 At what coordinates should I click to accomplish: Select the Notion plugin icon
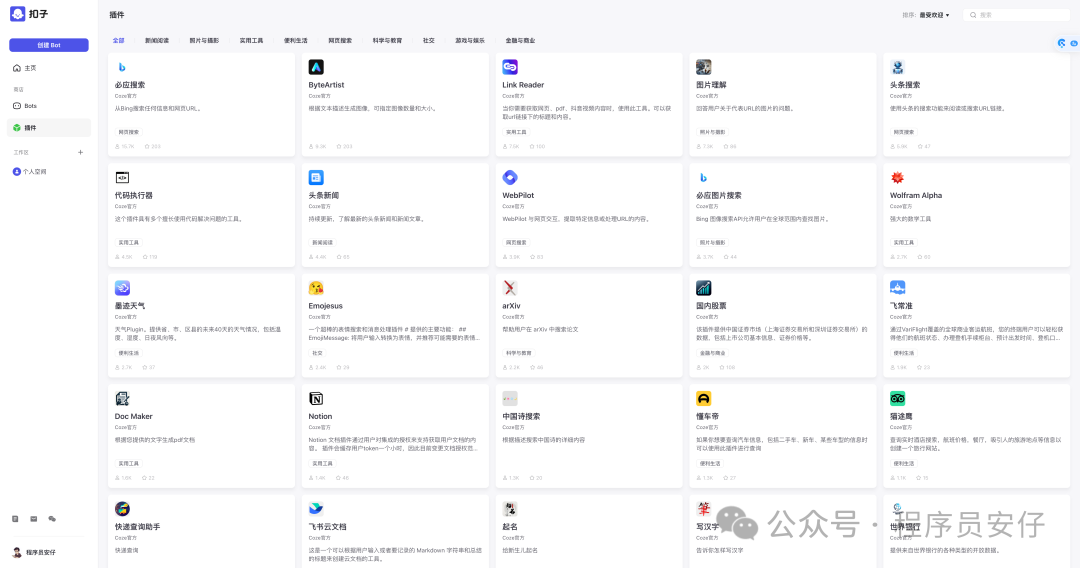[x=316, y=398]
